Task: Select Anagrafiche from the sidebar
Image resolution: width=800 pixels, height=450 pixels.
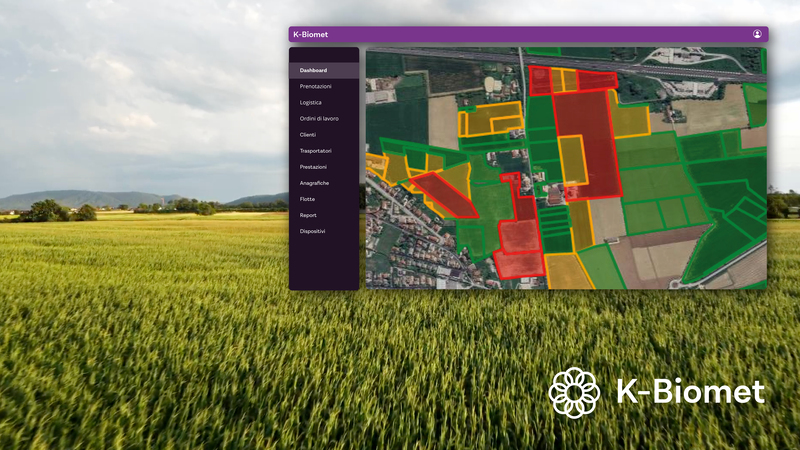Action: pyautogui.click(x=314, y=183)
